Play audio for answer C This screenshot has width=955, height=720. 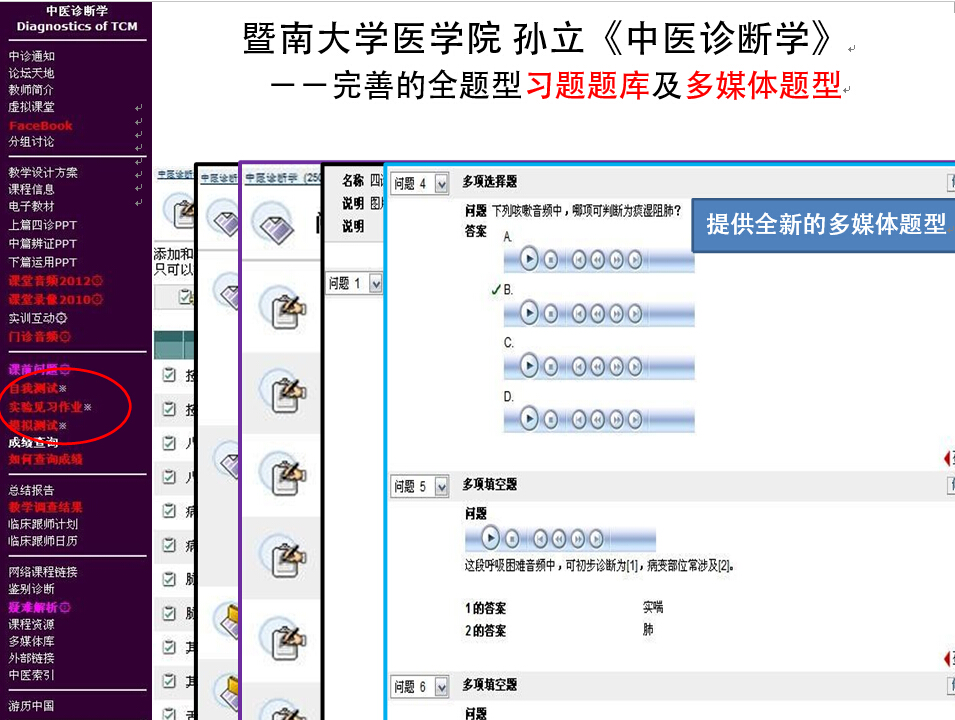click(x=529, y=365)
